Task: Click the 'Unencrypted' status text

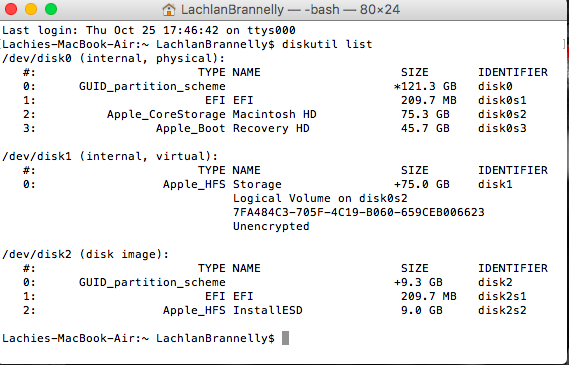Action: [271, 227]
